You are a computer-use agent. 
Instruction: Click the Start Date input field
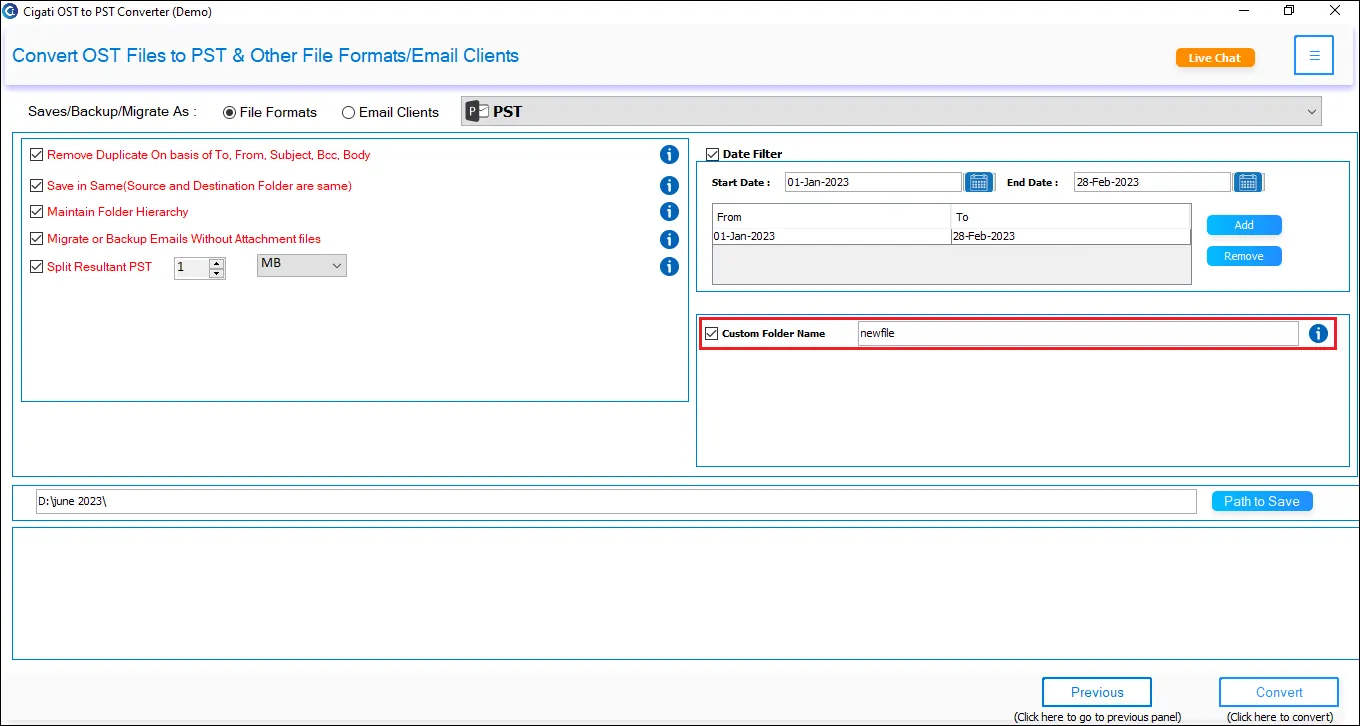pyautogui.click(x=873, y=182)
